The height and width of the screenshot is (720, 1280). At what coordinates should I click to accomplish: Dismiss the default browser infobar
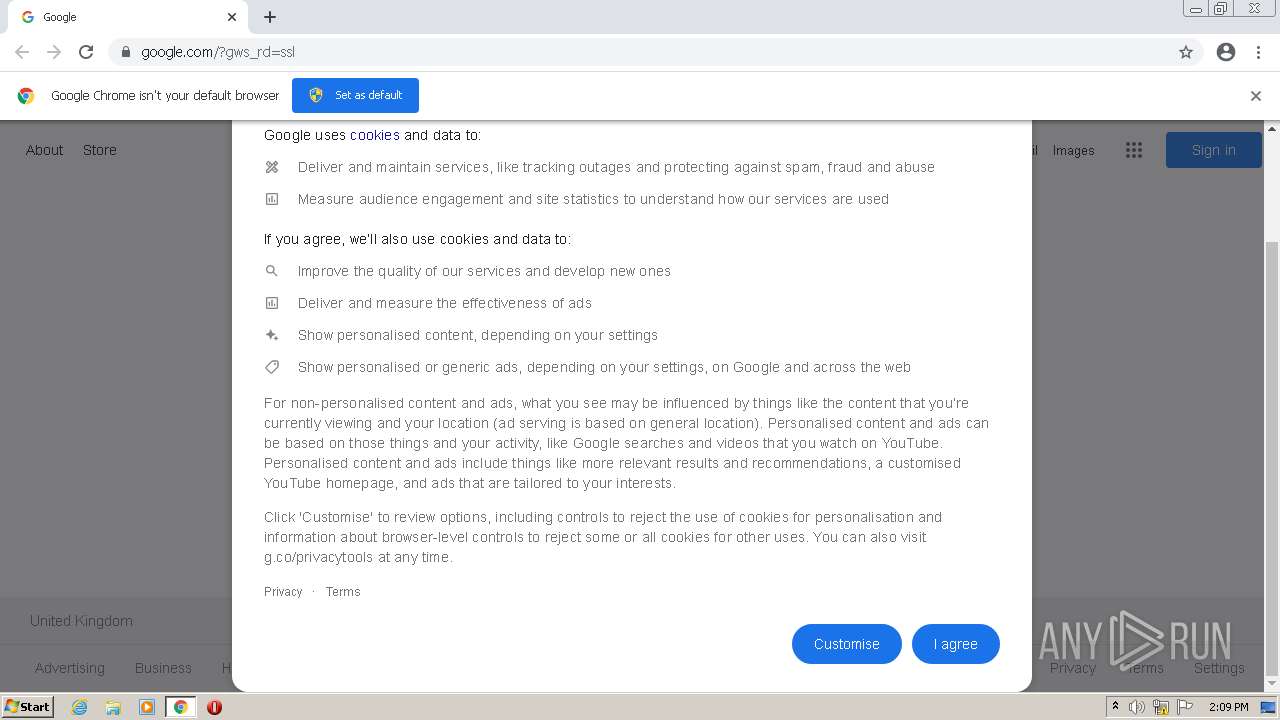point(1256,96)
